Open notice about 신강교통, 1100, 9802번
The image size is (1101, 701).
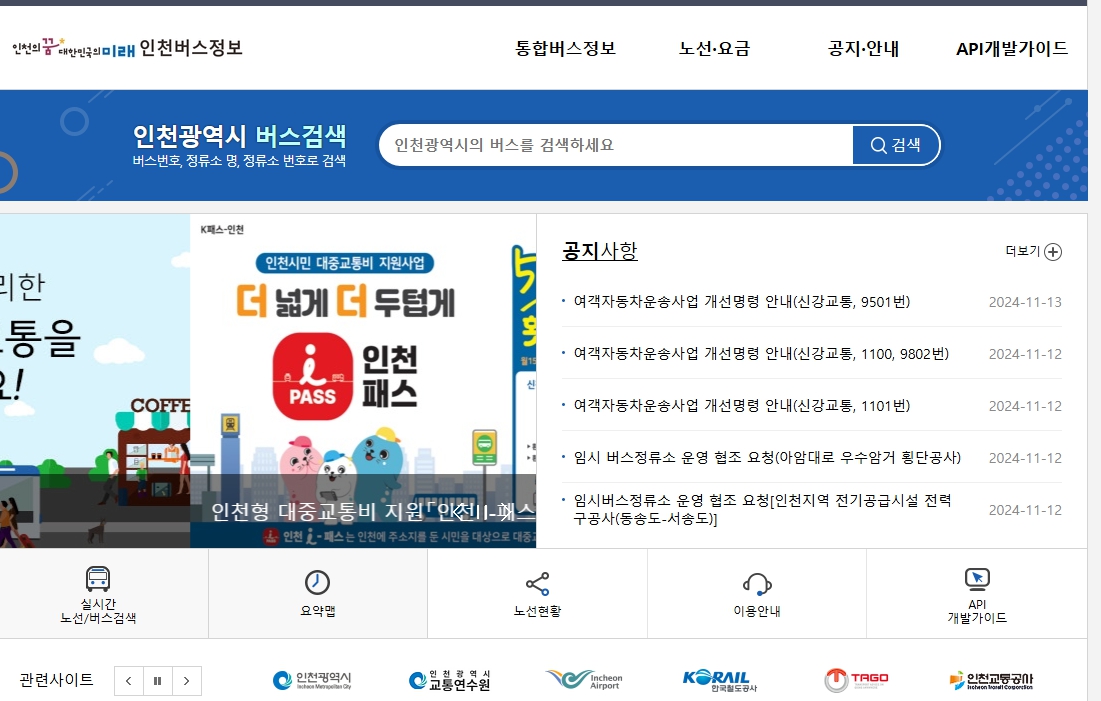tap(761, 353)
